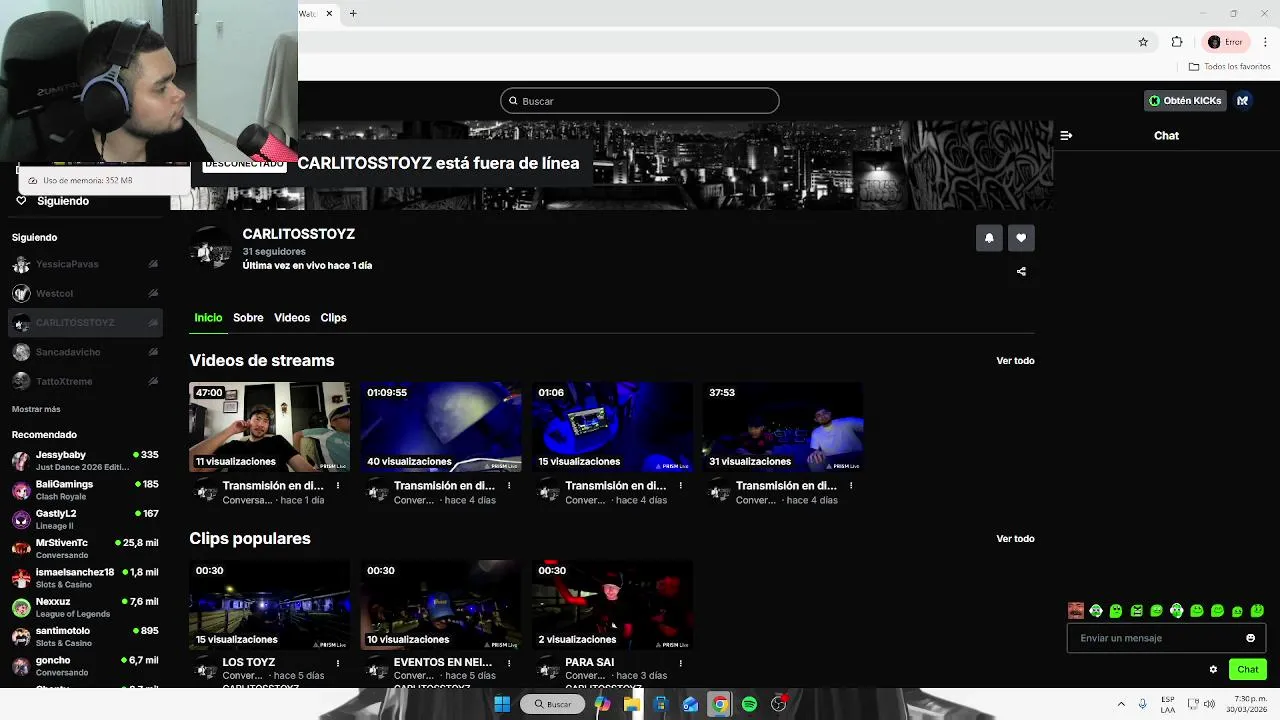Screen dimensions: 1280x720
Task: Open TattoXtreme channel in following list
Action: tap(85, 381)
